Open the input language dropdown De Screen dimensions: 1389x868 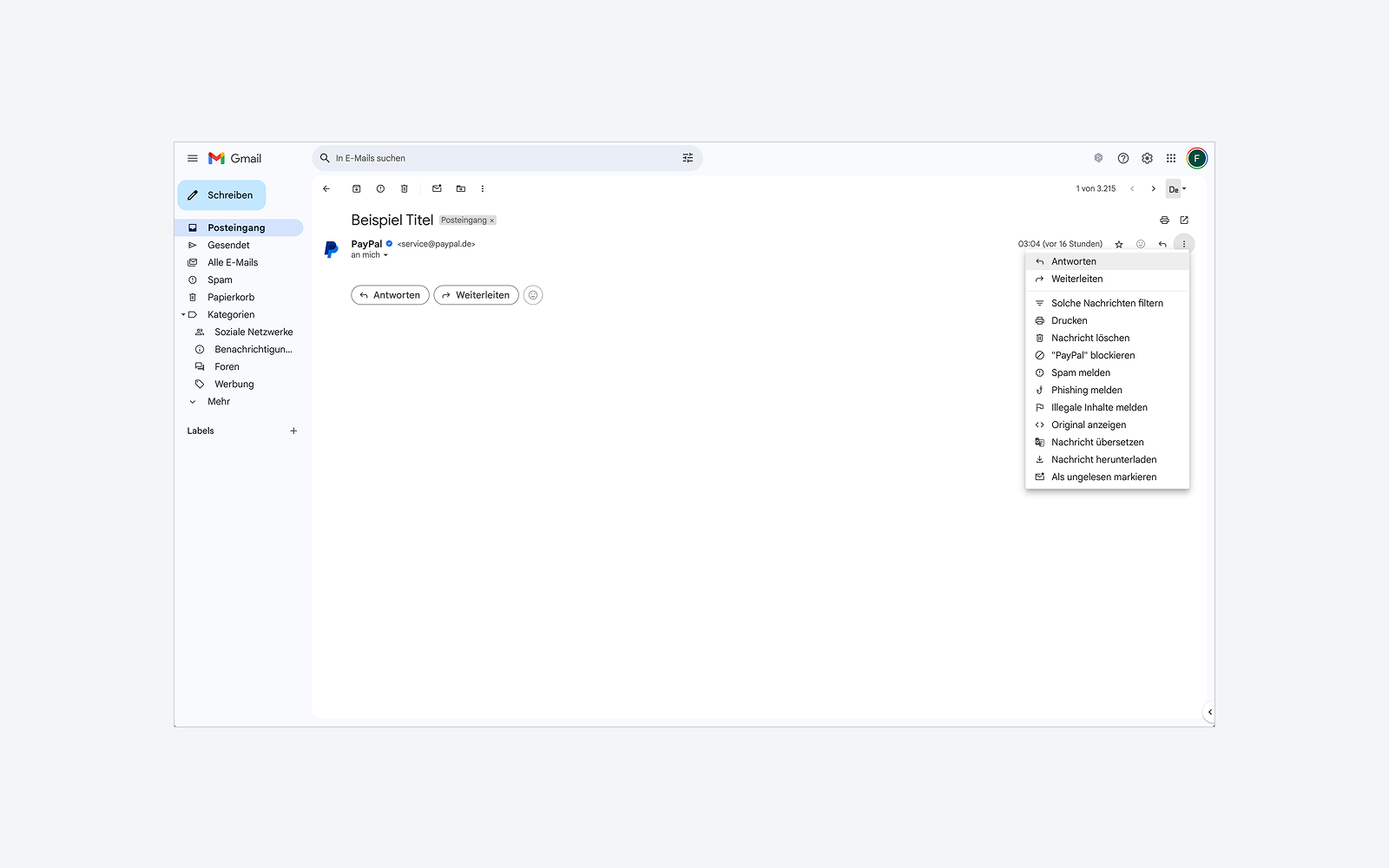[1176, 189]
